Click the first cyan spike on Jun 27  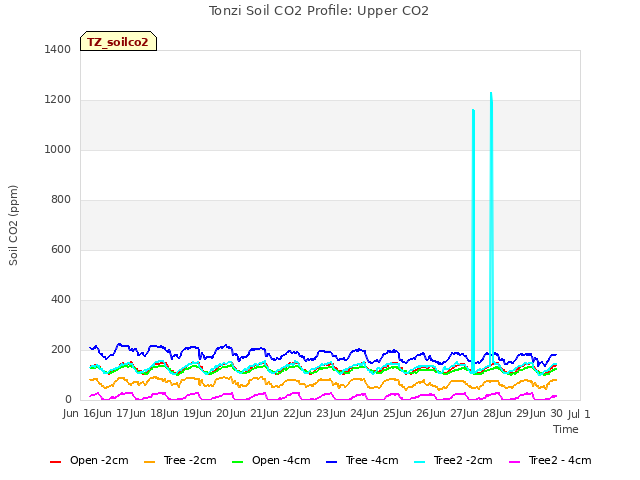tap(473, 241)
